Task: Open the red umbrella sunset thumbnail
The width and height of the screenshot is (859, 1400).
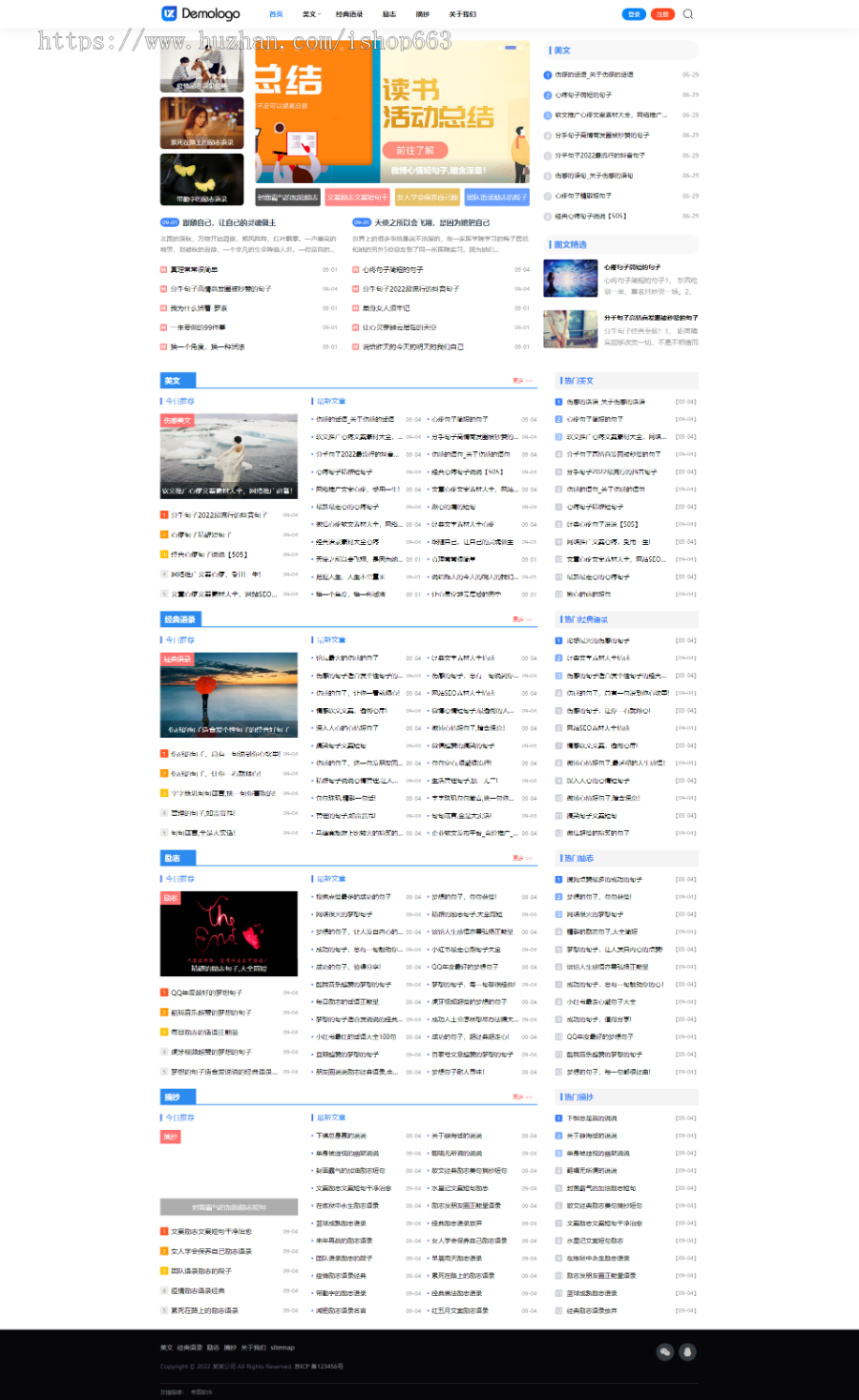Action: [x=229, y=695]
